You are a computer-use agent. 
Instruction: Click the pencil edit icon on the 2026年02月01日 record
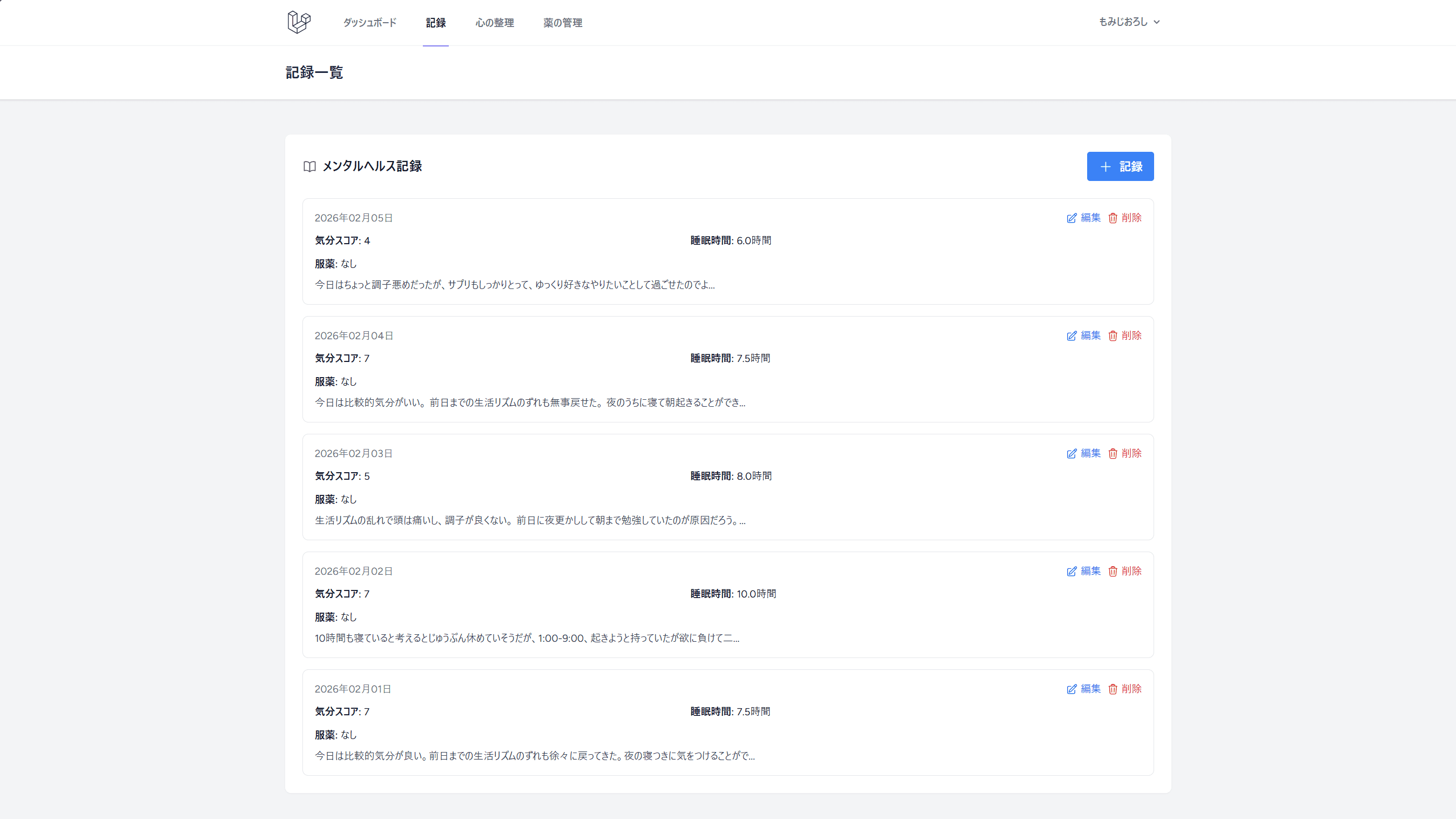1070,689
